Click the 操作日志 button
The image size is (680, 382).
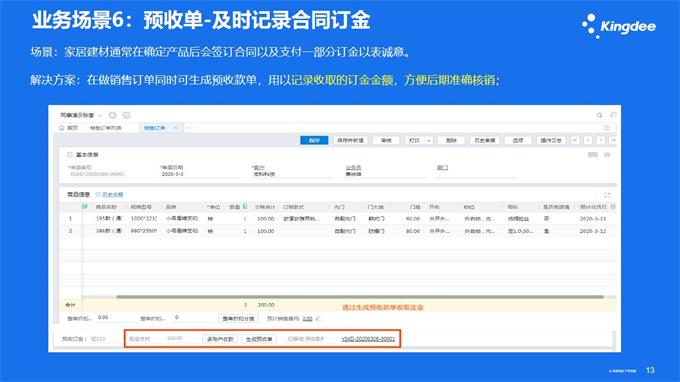(551, 140)
